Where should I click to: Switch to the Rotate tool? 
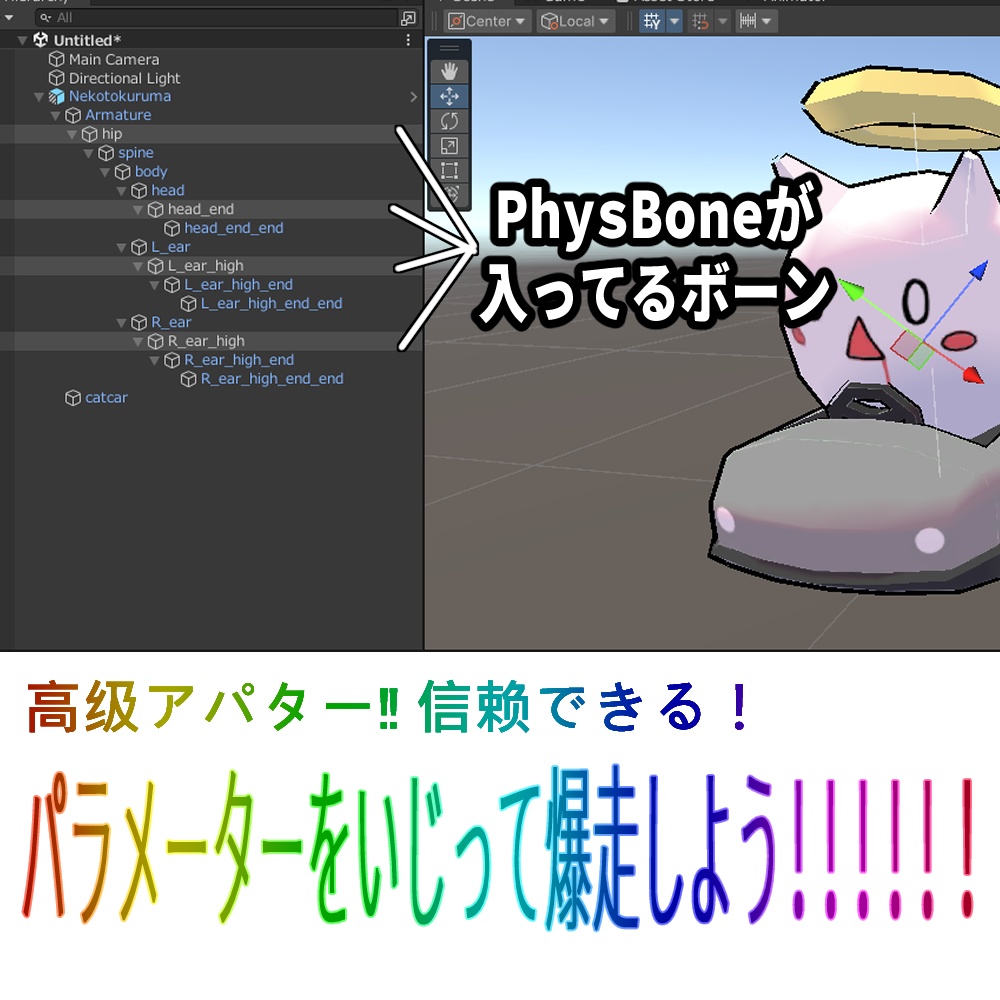[450, 122]
